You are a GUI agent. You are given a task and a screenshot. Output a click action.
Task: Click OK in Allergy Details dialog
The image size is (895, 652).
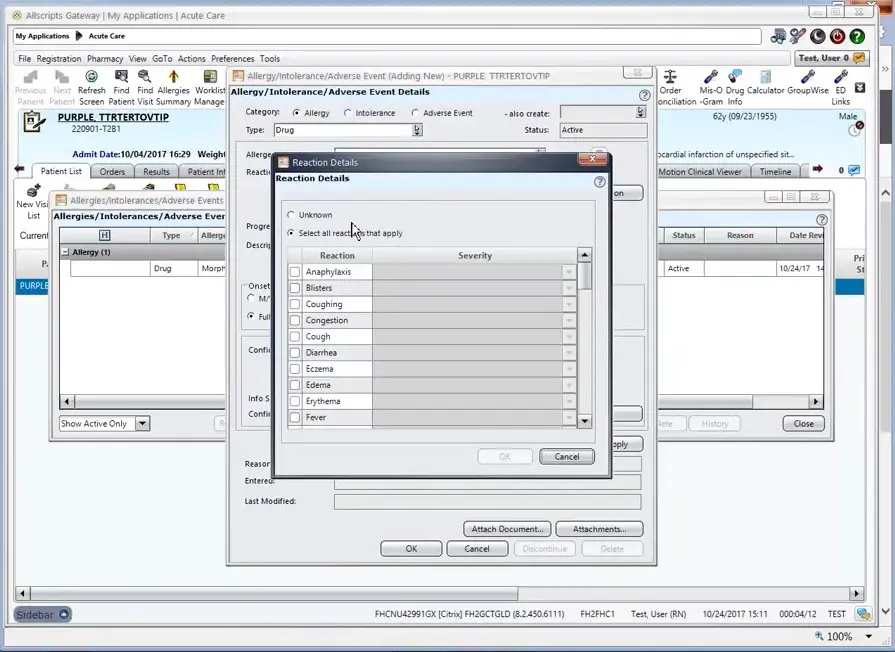click(411, 549)
